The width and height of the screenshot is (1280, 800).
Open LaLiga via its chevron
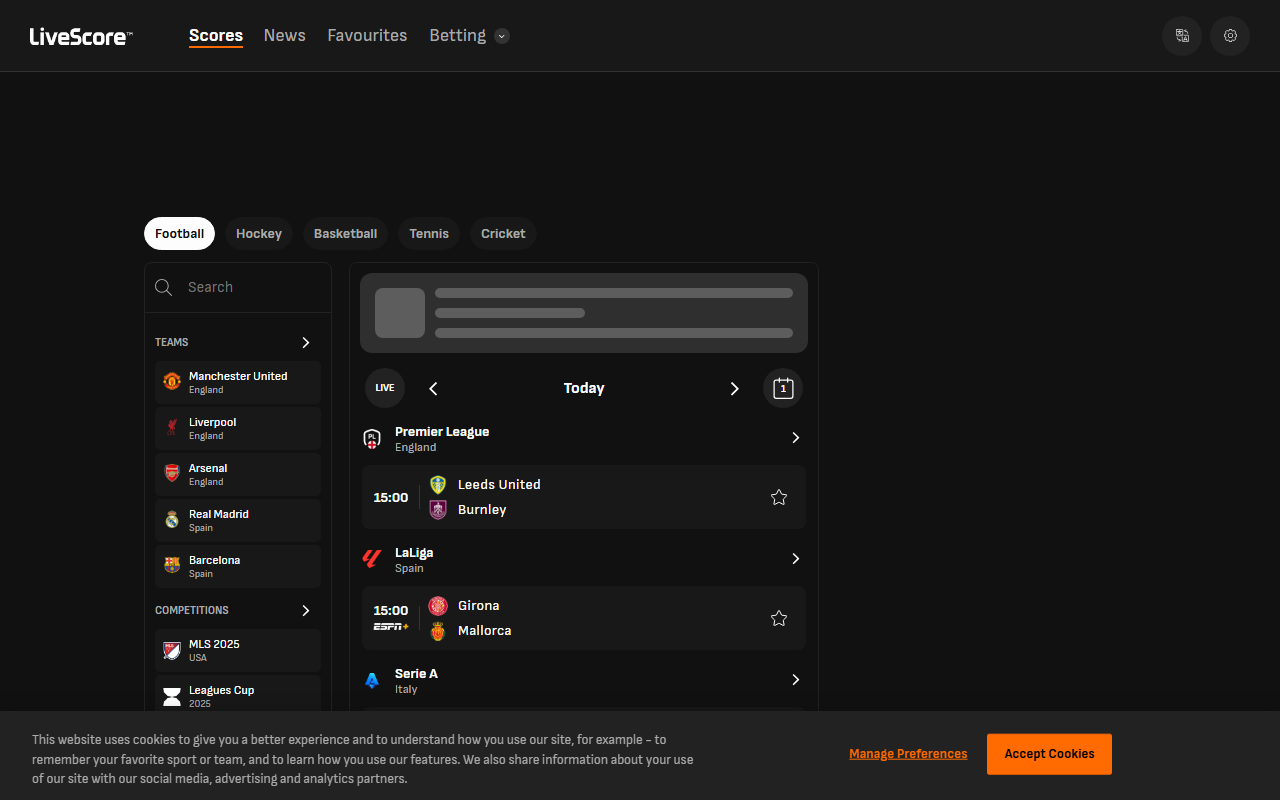click(796, 559)
